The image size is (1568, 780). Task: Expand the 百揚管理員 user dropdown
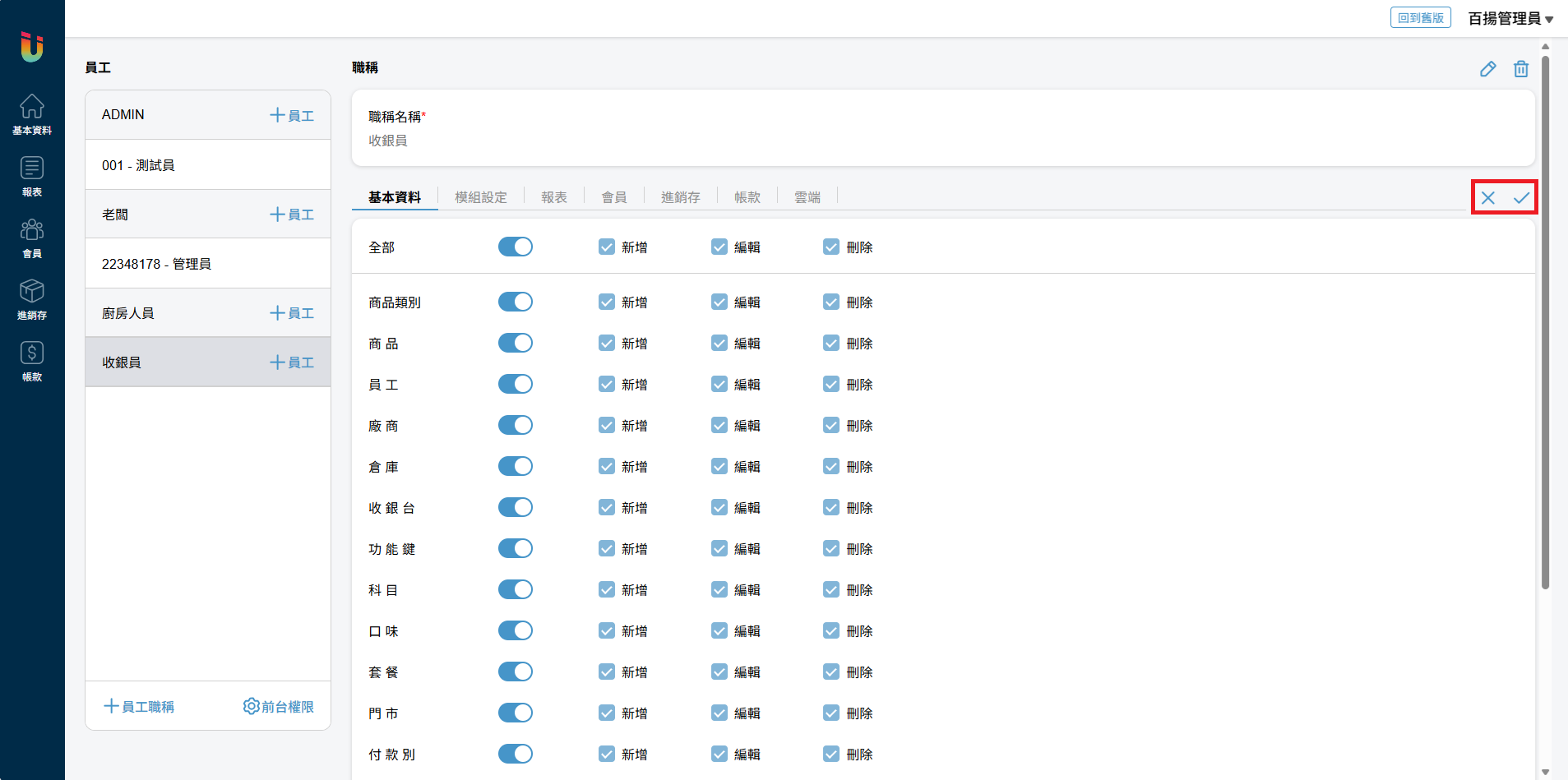click(1510, 18)
